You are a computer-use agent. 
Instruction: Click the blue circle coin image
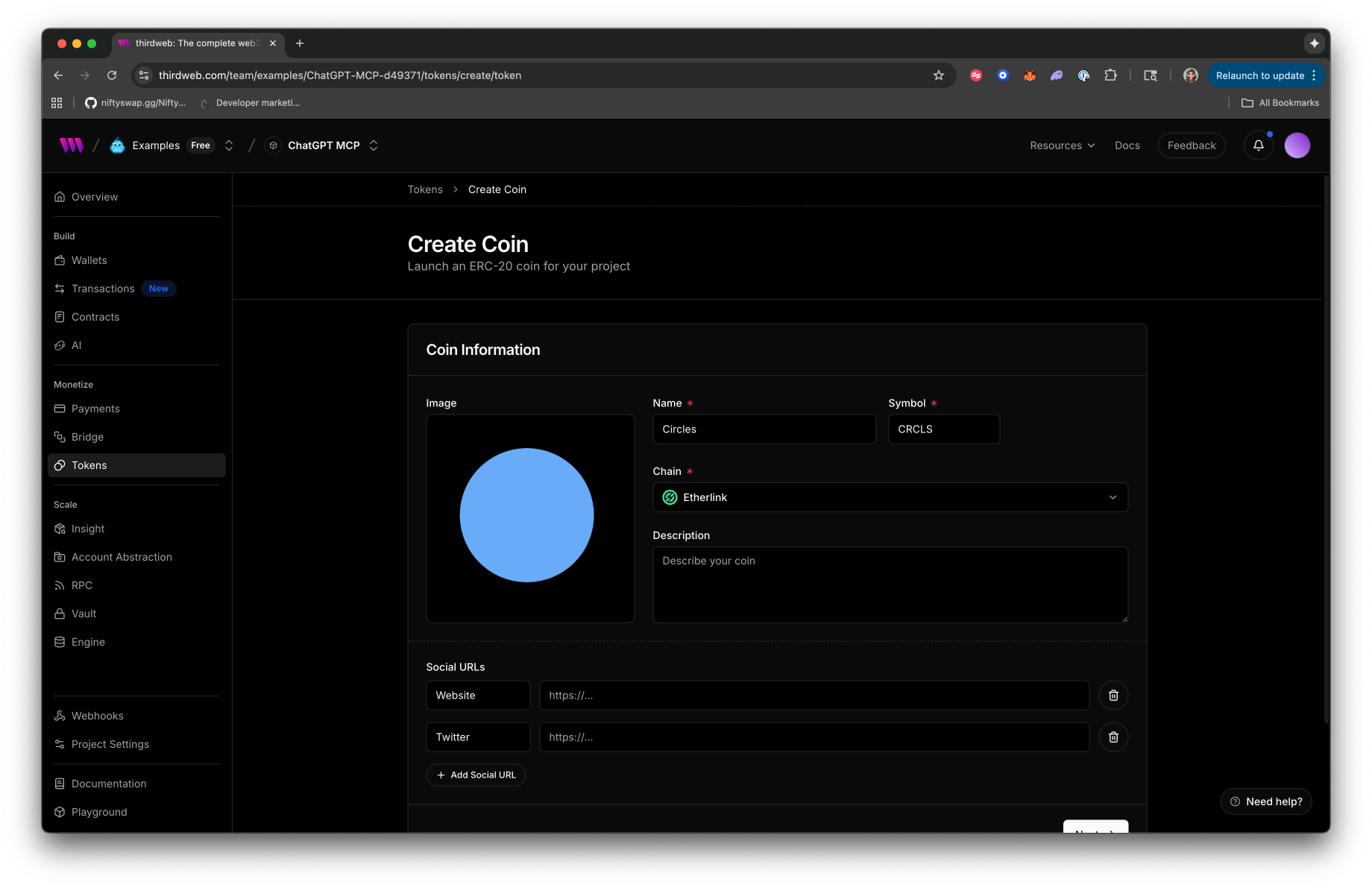click(526, 515)
